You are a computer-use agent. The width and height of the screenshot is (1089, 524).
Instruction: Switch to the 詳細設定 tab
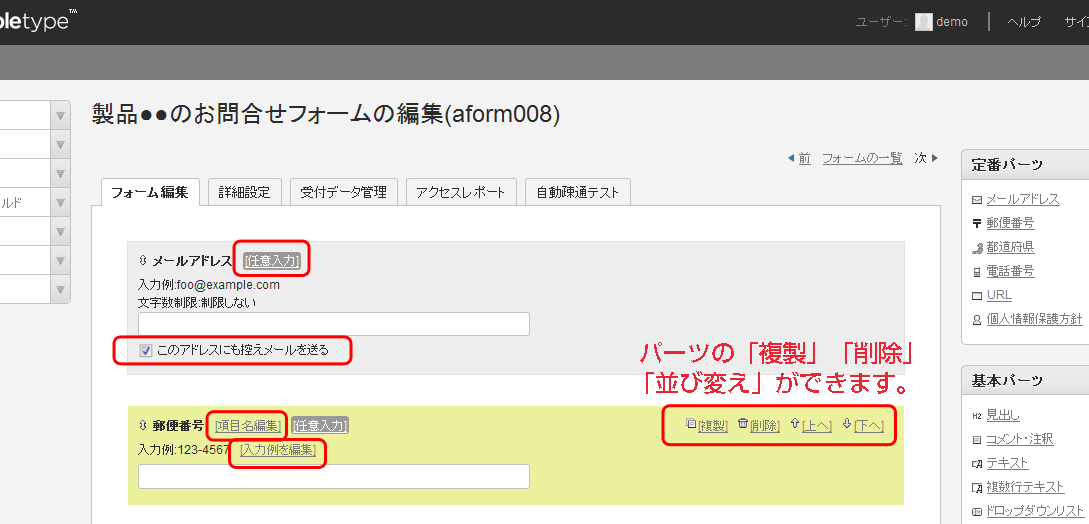point(244,192)
